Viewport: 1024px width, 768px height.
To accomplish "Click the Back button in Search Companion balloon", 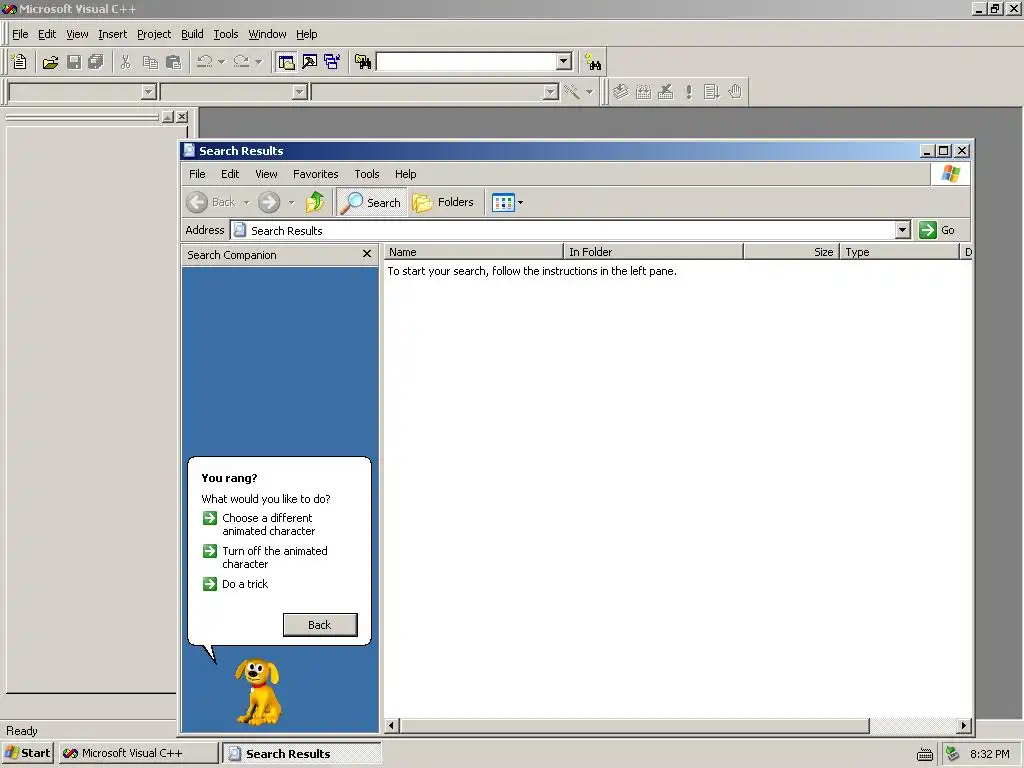I will click(320, 625).
